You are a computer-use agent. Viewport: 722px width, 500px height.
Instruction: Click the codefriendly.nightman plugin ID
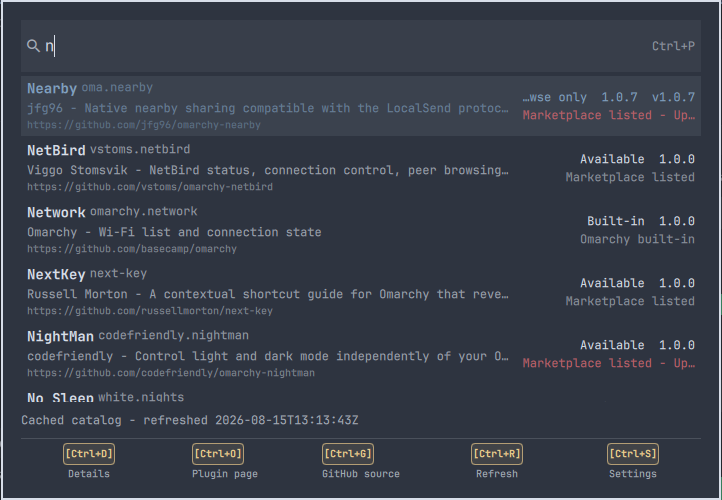click(x=174, y=336)
